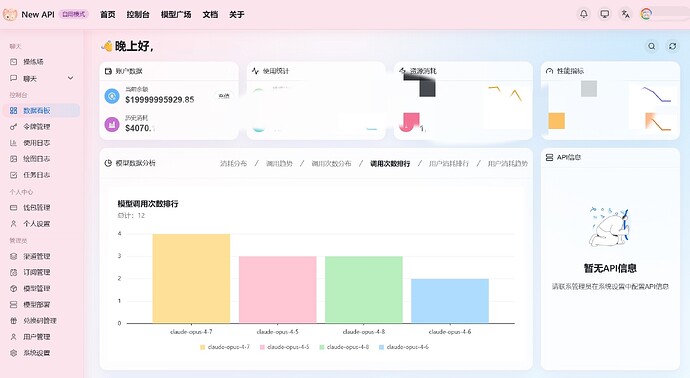Open the language switcher icon

click(625, 14)
